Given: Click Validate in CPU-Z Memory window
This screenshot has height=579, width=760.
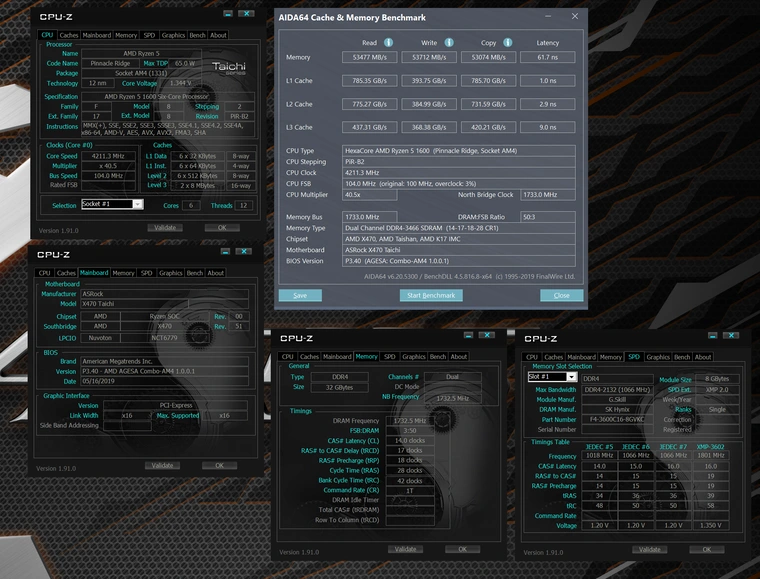Looking at the screenshot, I should click(405, 549).
